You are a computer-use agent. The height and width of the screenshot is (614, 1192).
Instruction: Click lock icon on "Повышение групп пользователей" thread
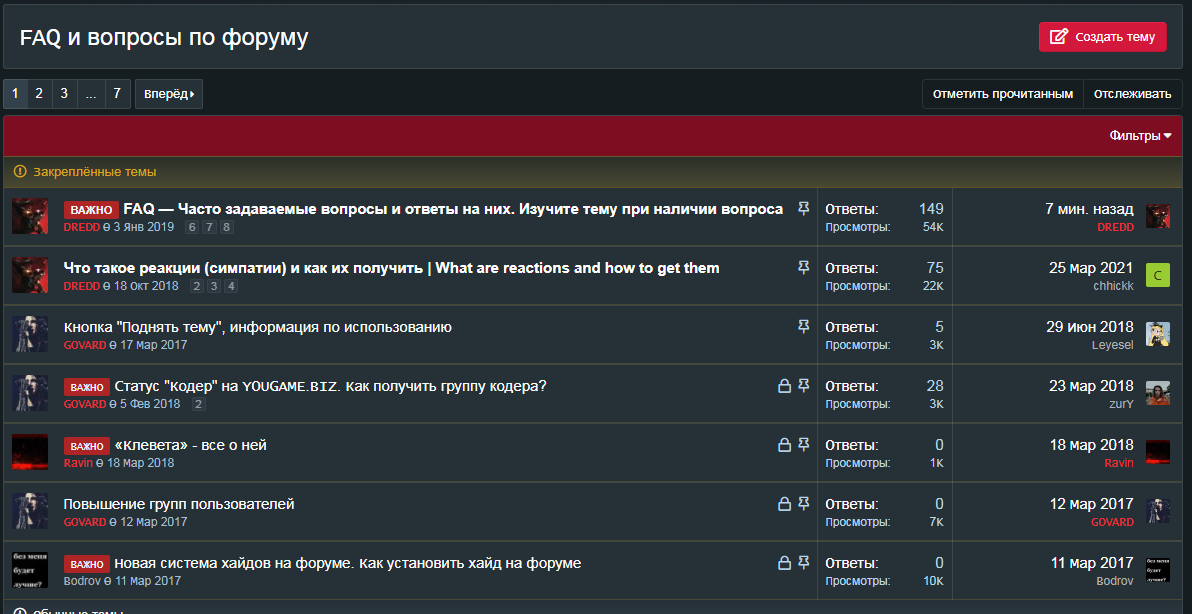coord(785,504)
